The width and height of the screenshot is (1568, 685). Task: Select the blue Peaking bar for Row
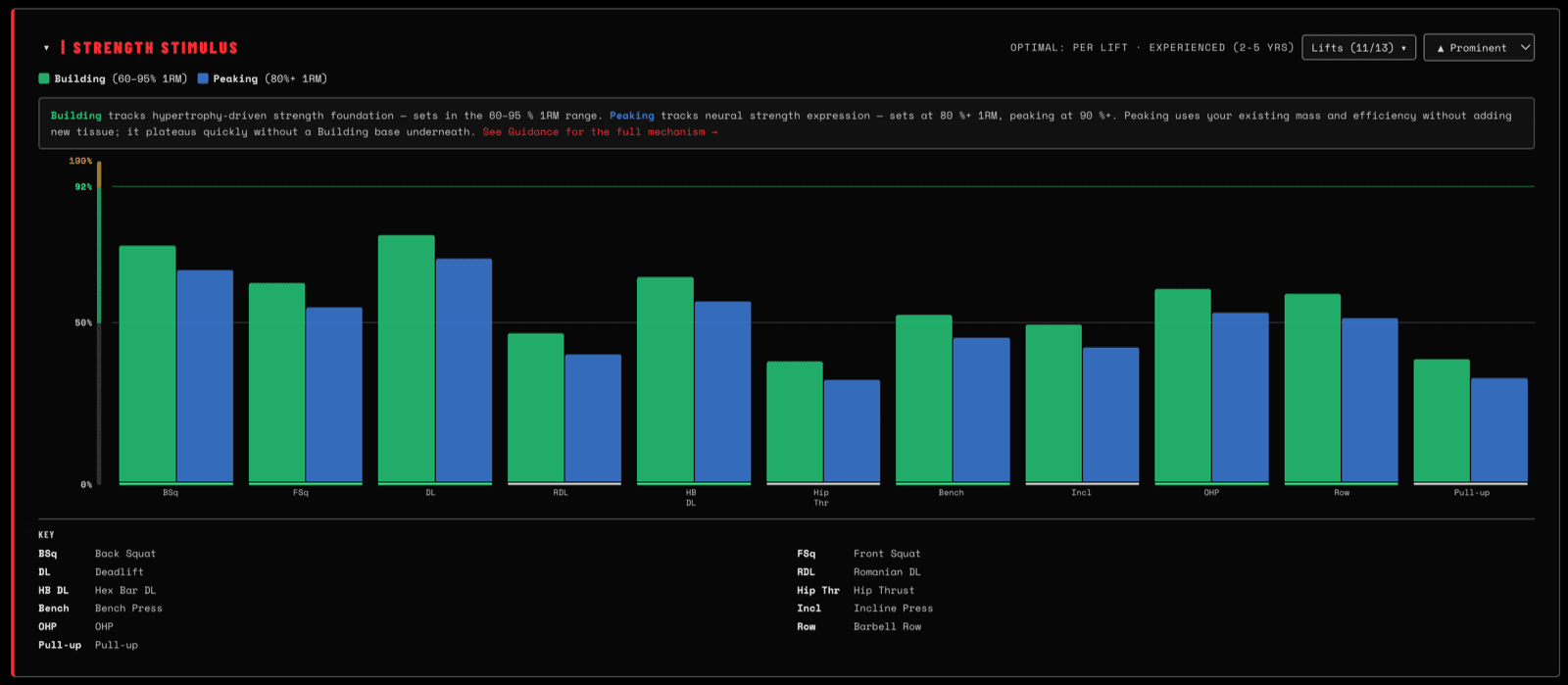click(1370, 401)
